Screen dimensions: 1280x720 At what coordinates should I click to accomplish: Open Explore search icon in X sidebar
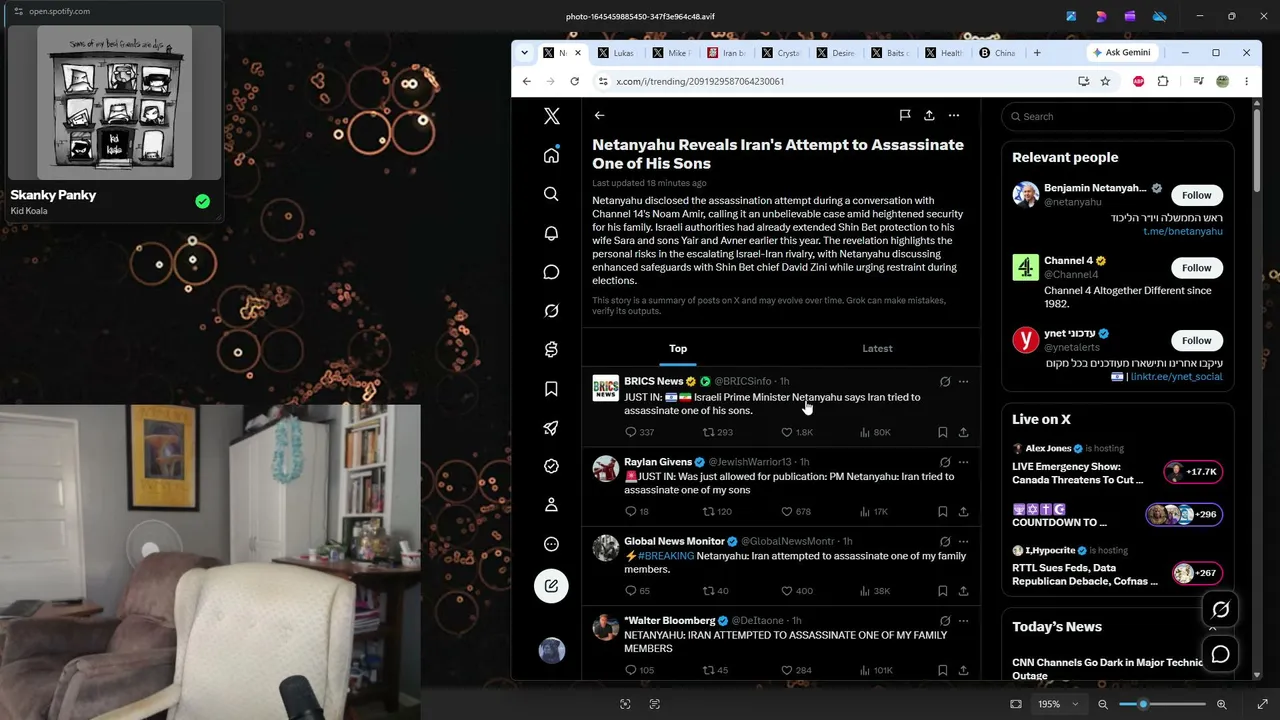(551, 194)
